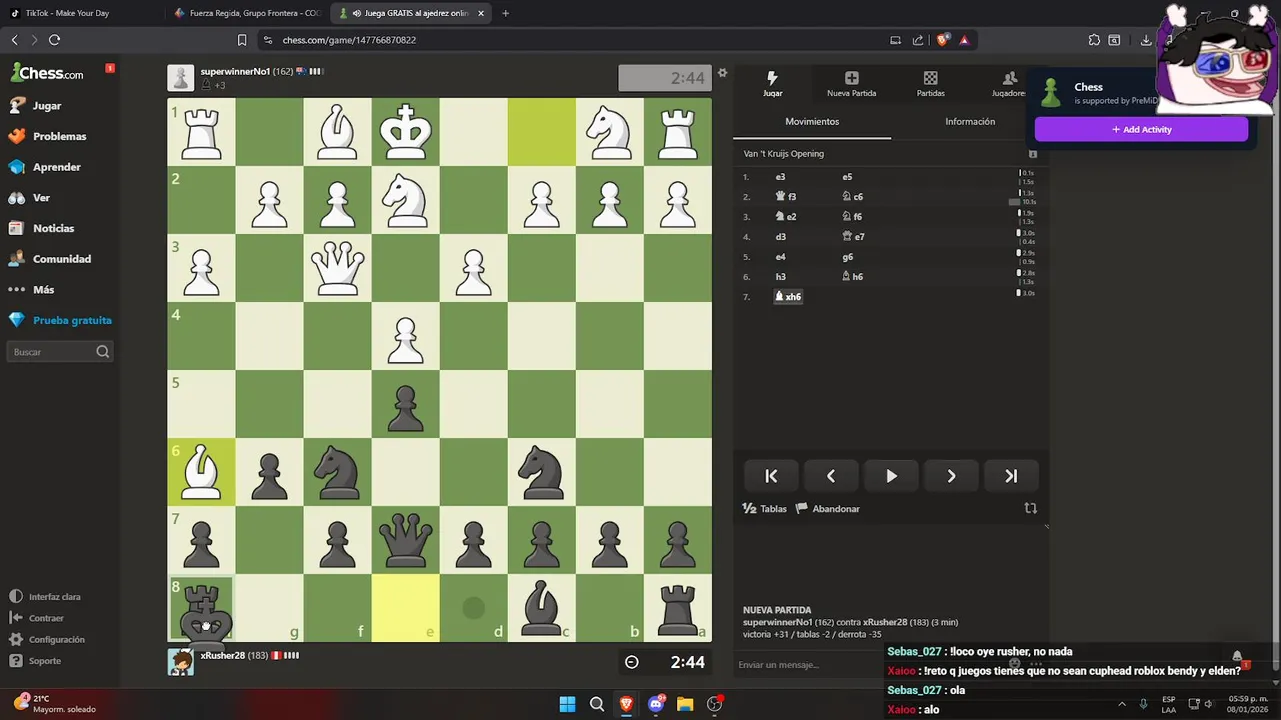Click the opening book icon beside Van 't Kruijs
Screen dimensions: 1281x720
(x=1033, y=154)
